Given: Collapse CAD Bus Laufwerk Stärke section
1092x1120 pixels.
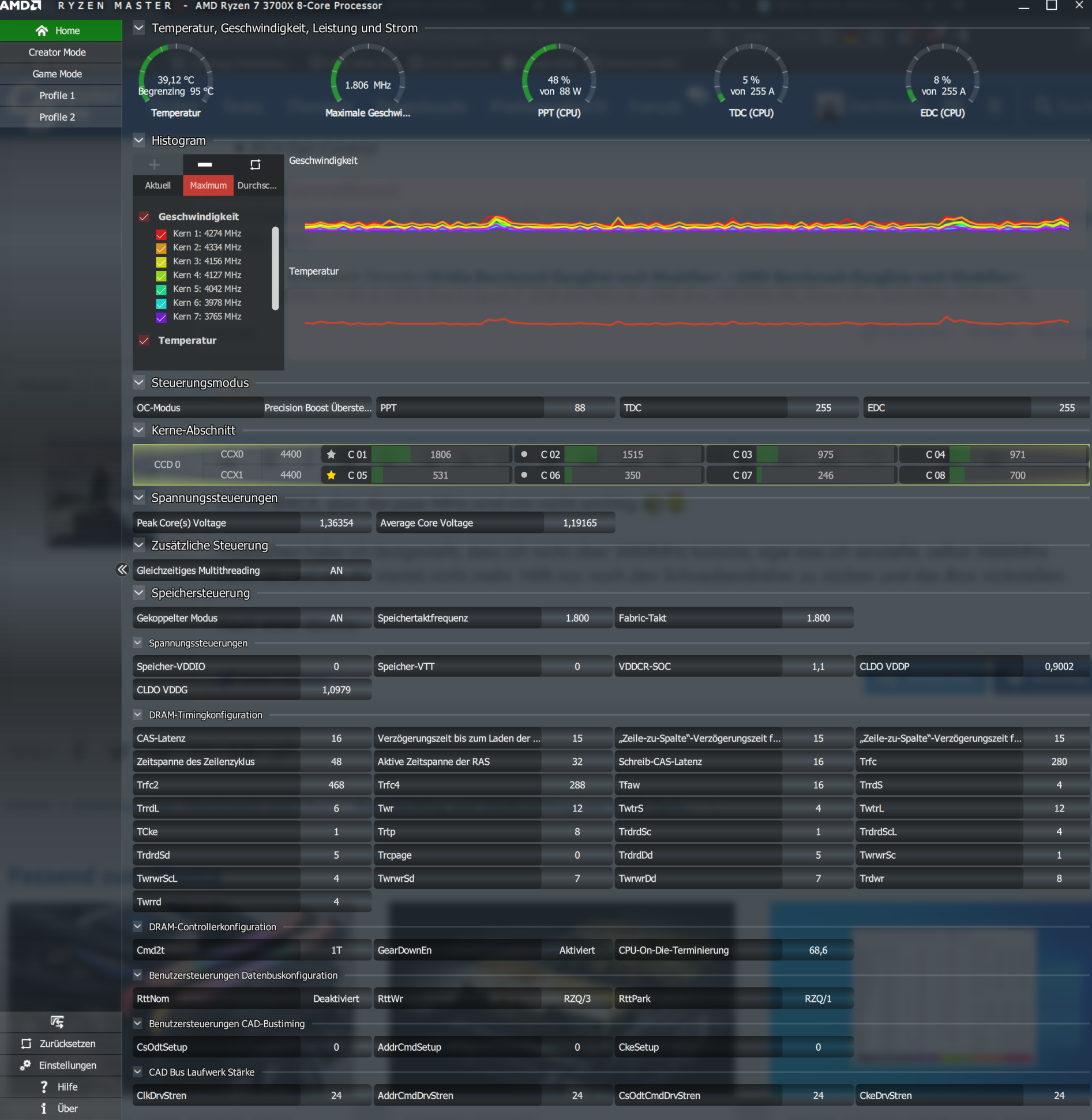Looking at the screenshot, I should (x=138, y=1072).
